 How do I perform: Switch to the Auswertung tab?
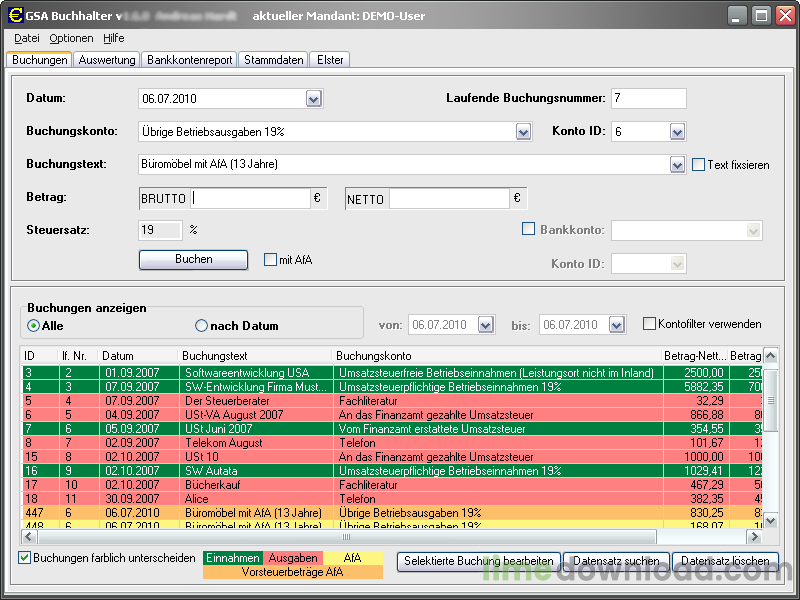(x=106, y=60)
